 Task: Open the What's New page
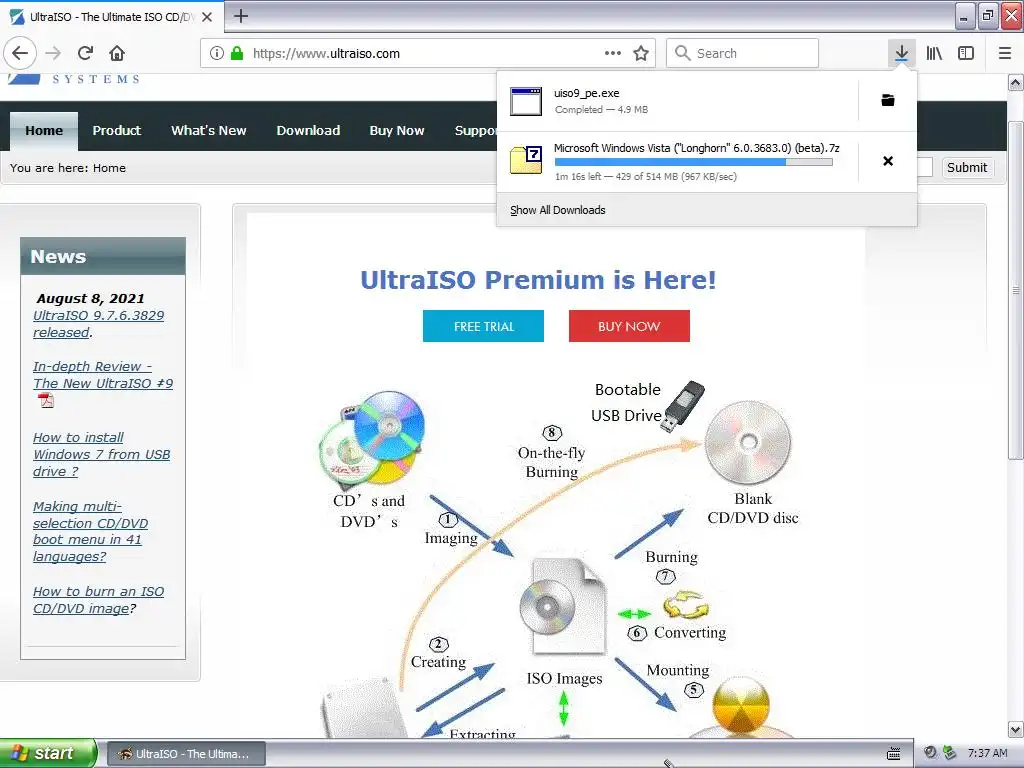(208, 131)
